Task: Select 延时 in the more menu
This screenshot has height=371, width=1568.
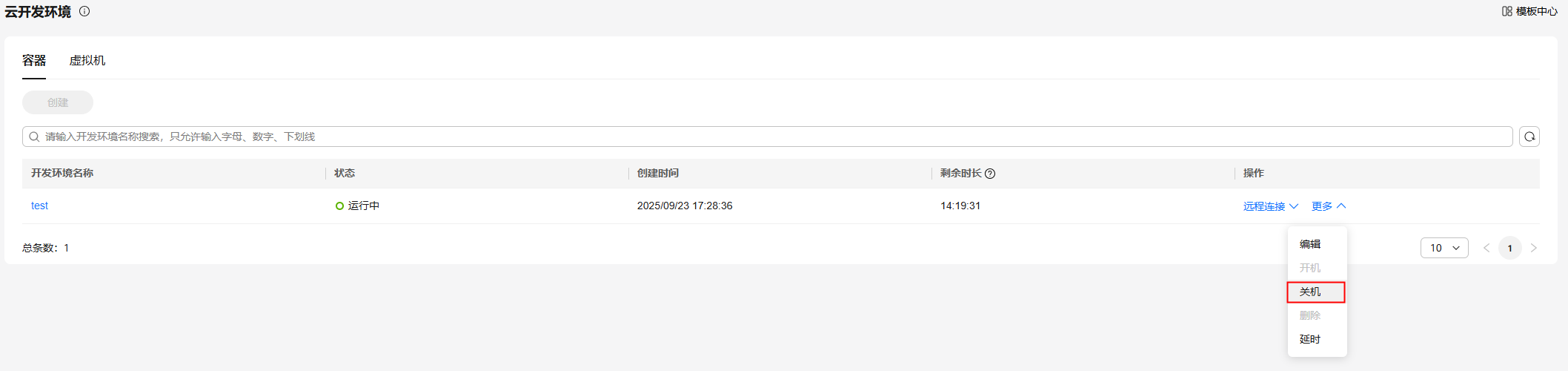Action: pos(1310,339)
